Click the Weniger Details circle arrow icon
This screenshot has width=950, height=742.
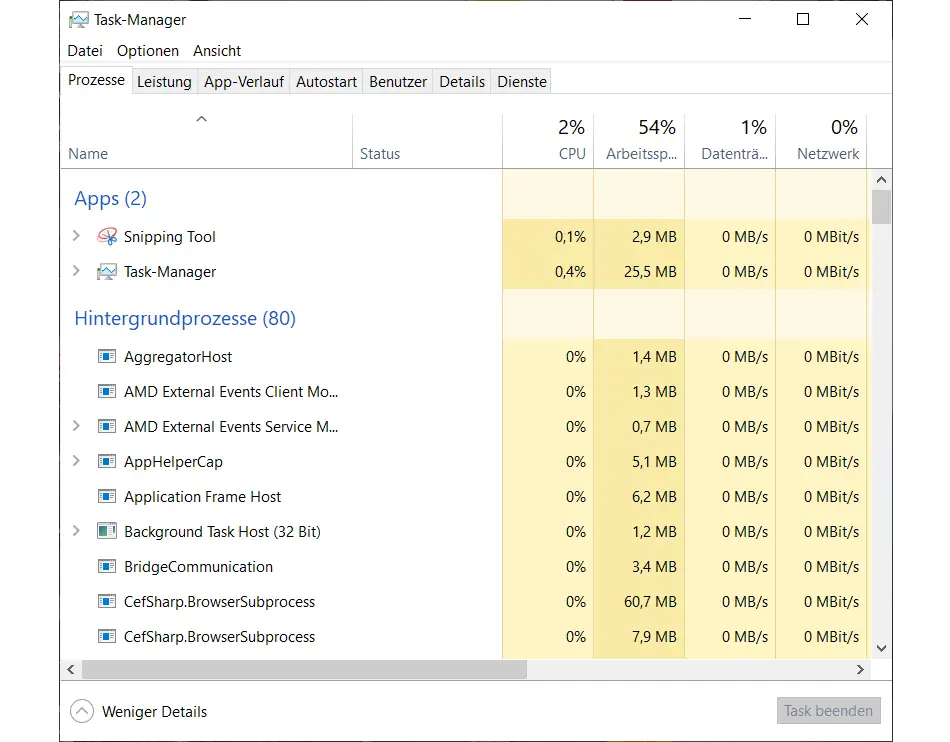point(82,711)
